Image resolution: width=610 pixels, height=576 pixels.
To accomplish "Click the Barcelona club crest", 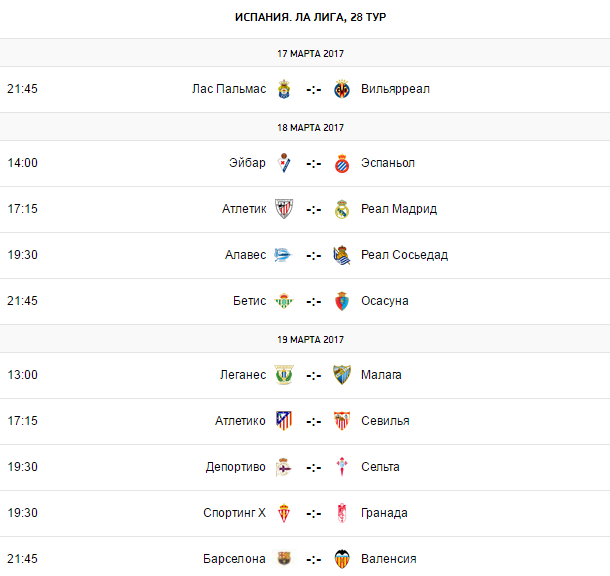I will [284, 559].
